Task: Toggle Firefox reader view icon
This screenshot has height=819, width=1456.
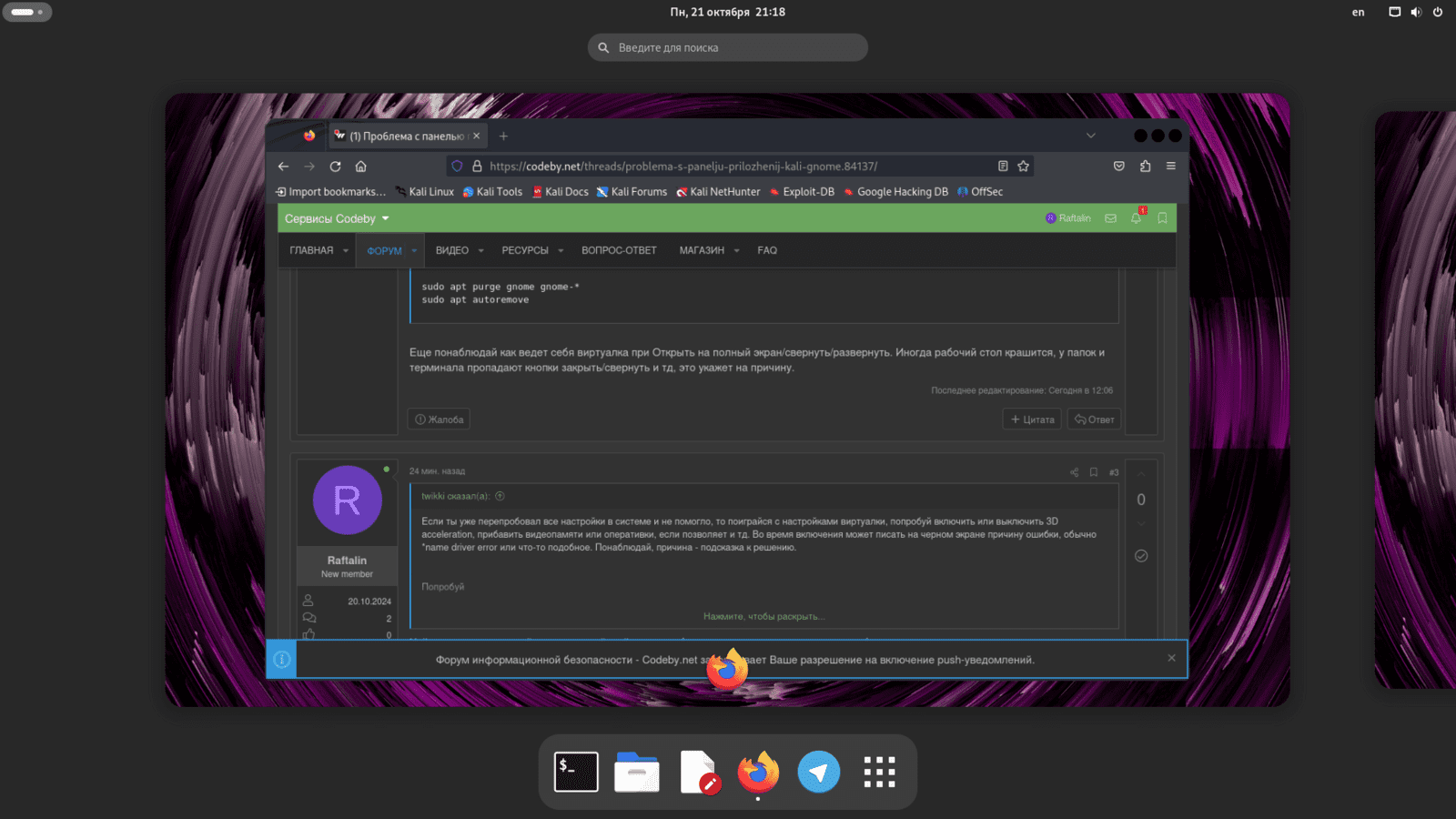Action: point(1003,167)
